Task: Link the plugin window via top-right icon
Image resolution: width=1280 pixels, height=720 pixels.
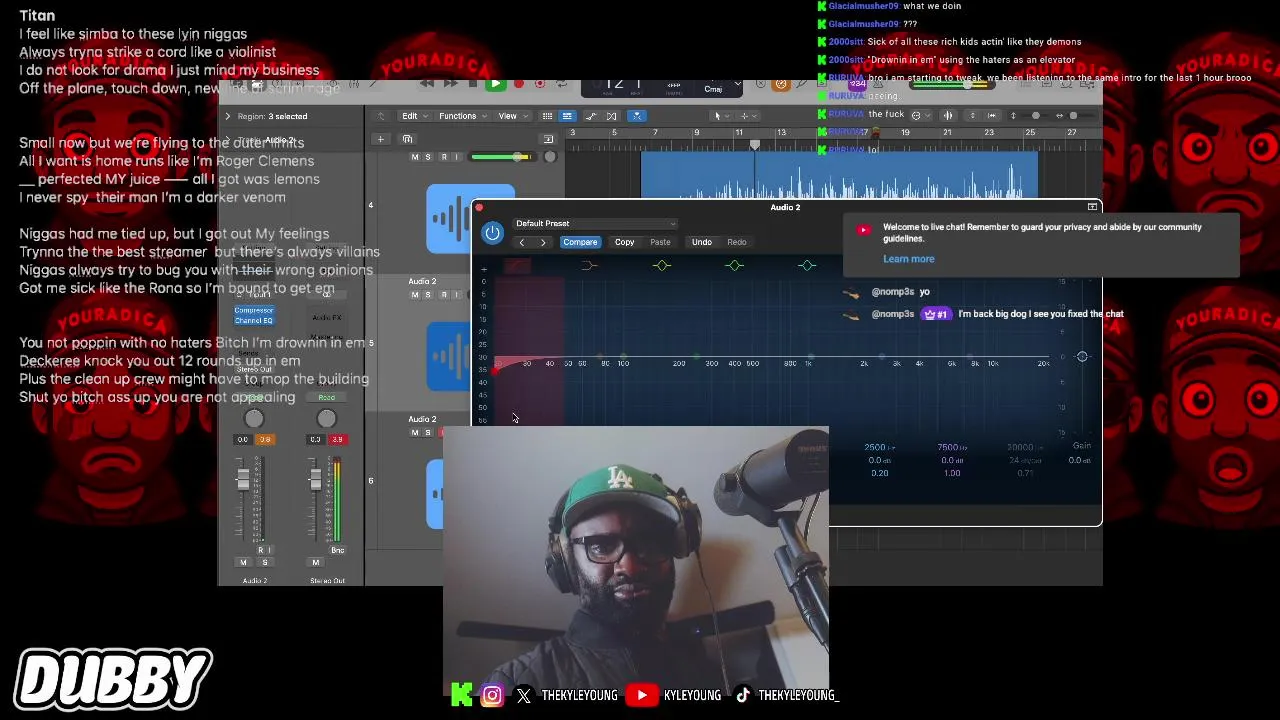Action: 1092,207
